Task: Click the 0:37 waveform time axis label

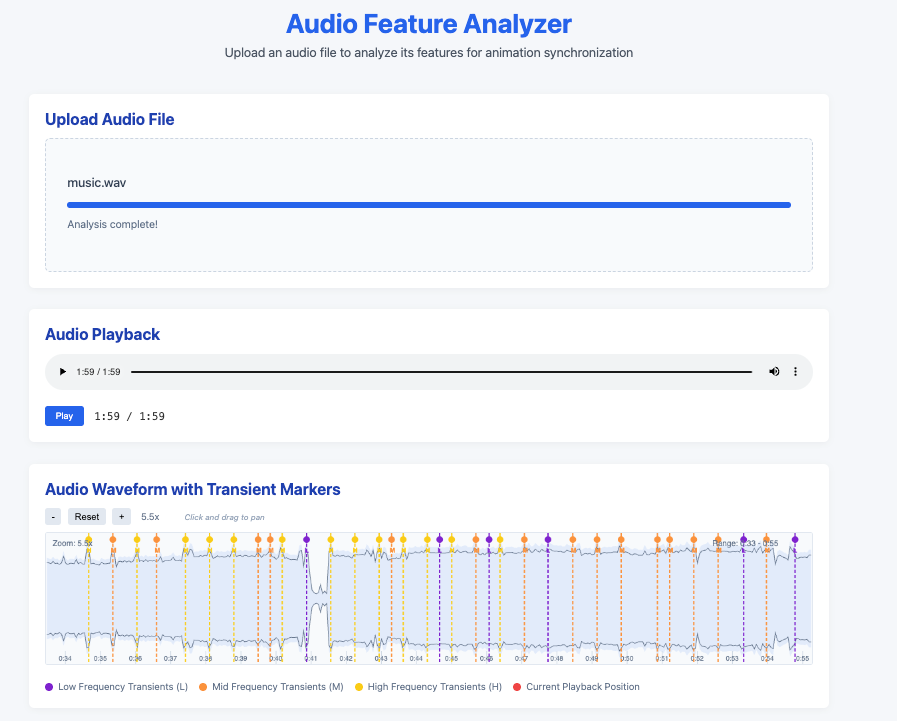Action: tap(170, 659)
